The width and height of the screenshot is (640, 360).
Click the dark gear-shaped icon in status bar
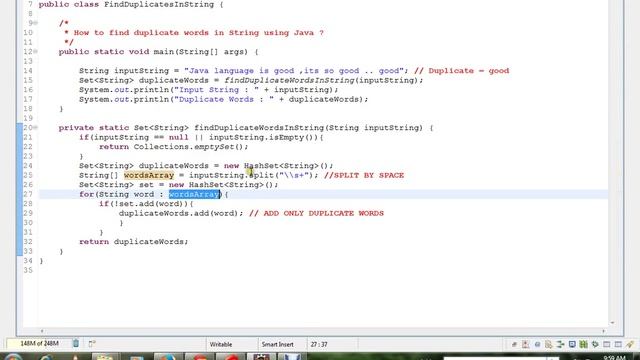[595, 344]
